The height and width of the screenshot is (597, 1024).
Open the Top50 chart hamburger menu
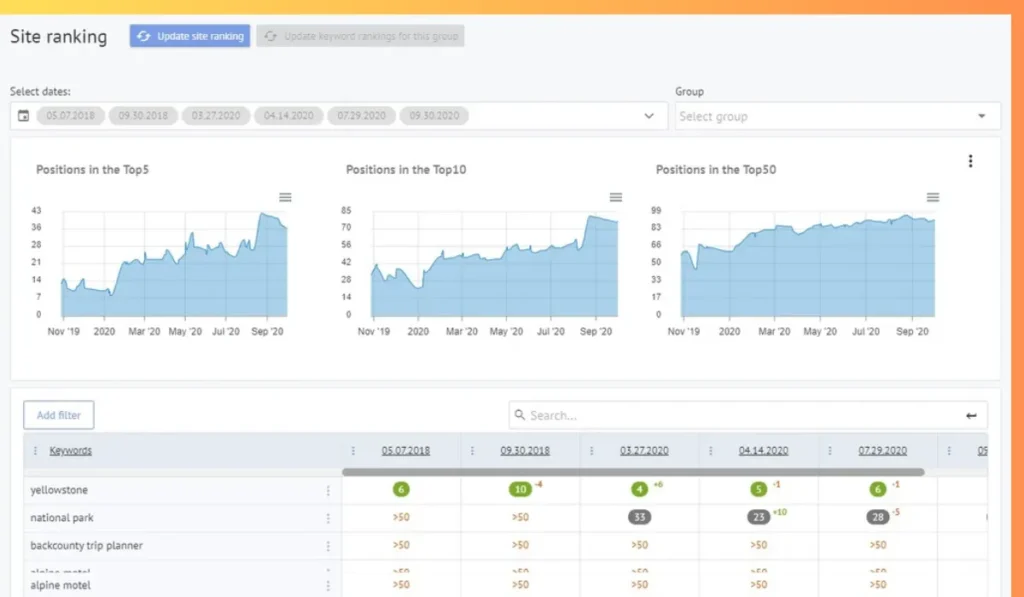click(933, 197)
